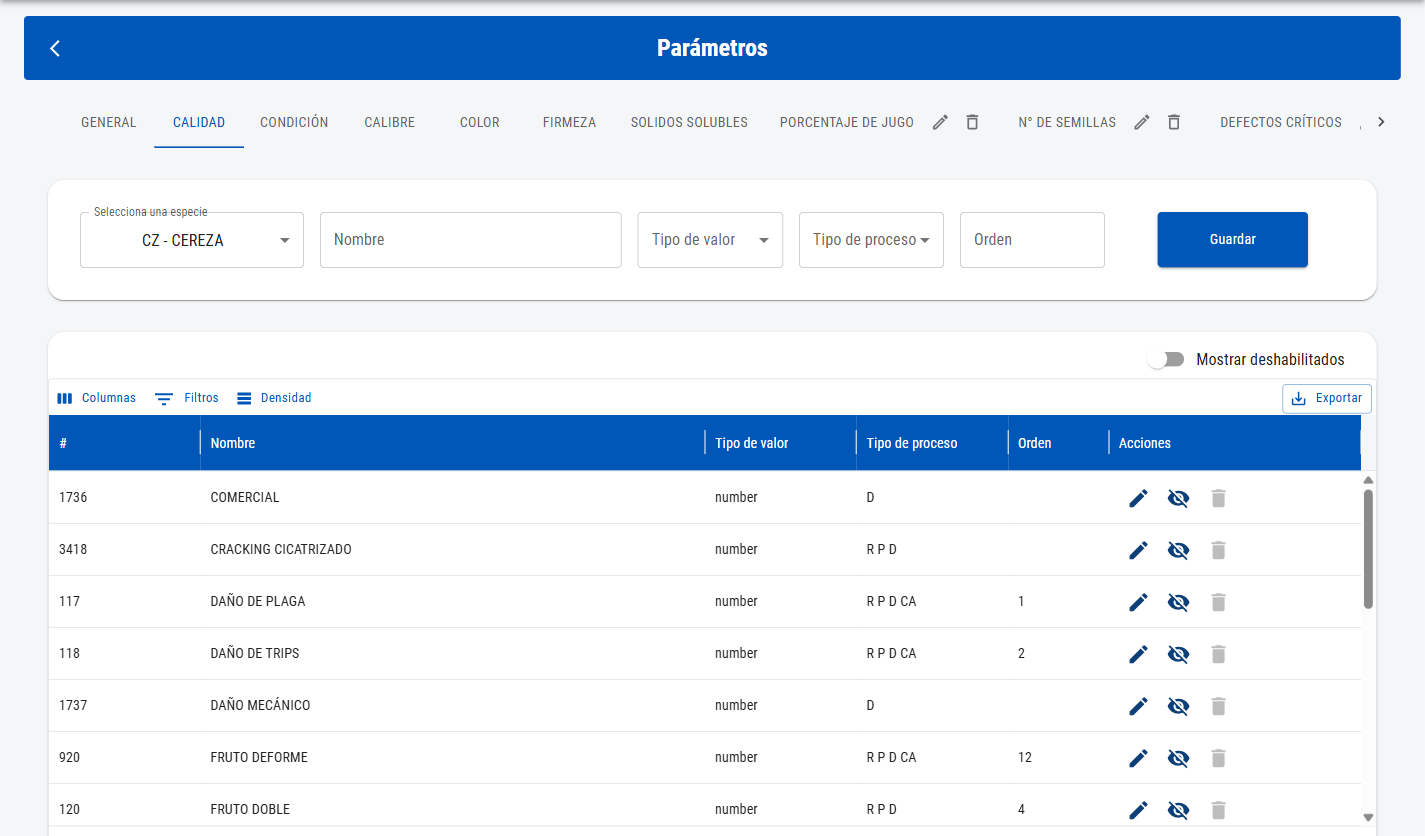Go back using the header arrow
This screenshot has width=1425, height=836.
point(55,48)
